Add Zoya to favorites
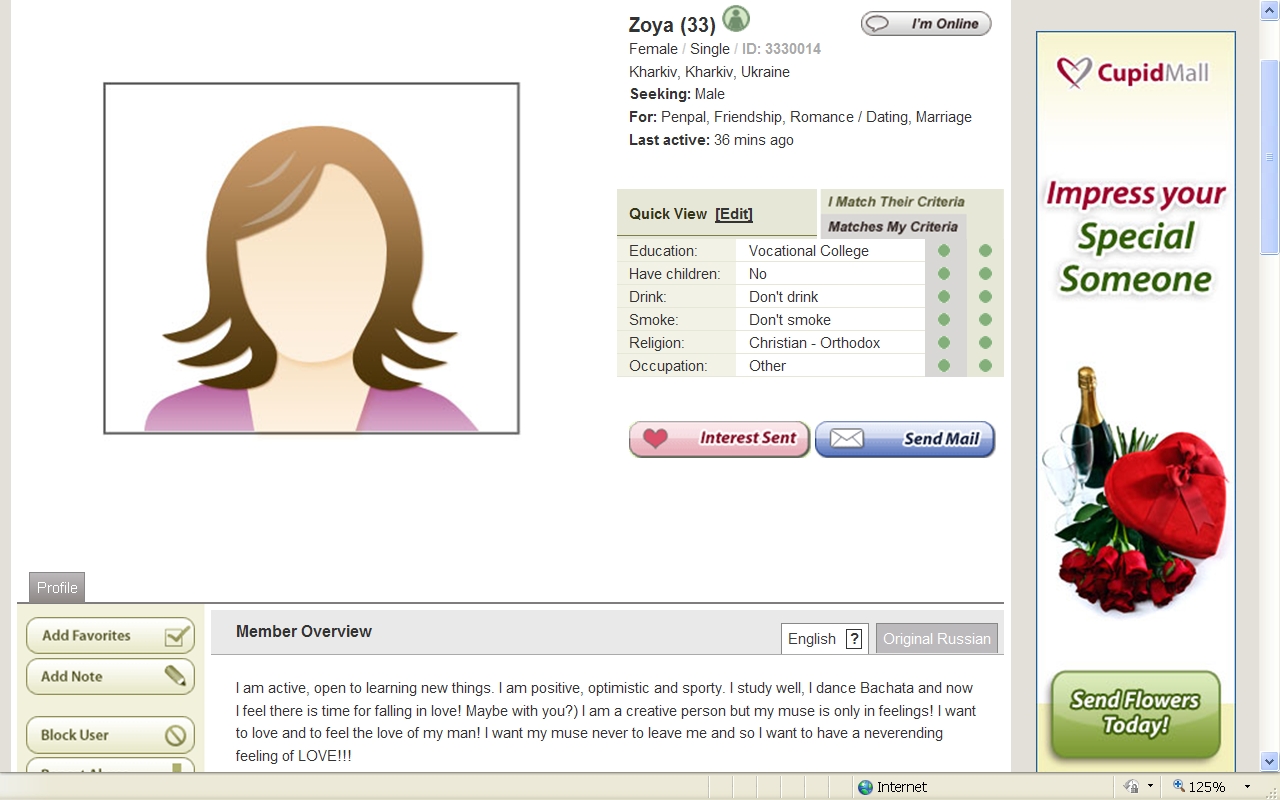The height and width of the screenshot is (800, 1280). tap(110, 636)
